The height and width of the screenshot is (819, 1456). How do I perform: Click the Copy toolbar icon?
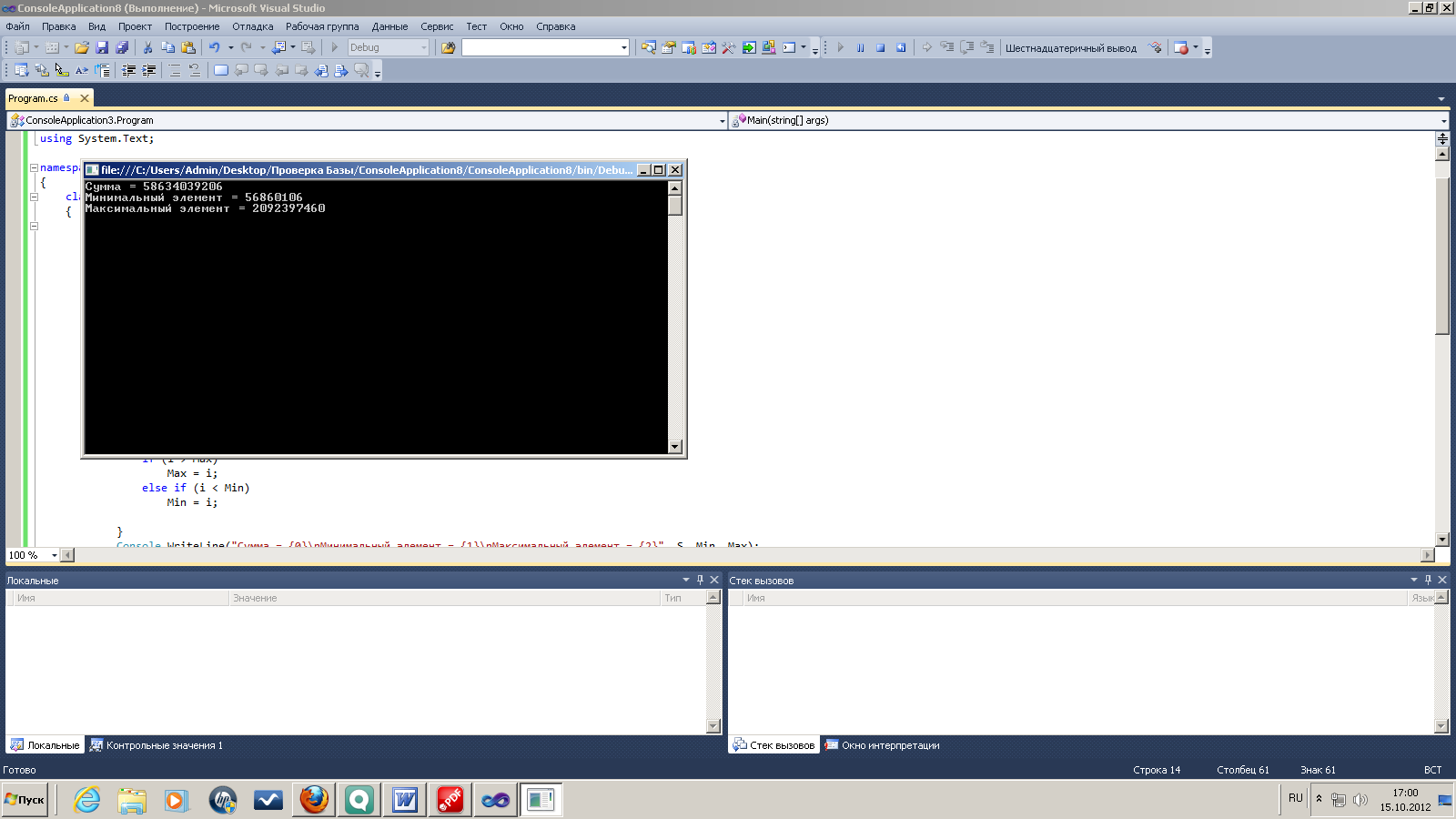(167, 47)
